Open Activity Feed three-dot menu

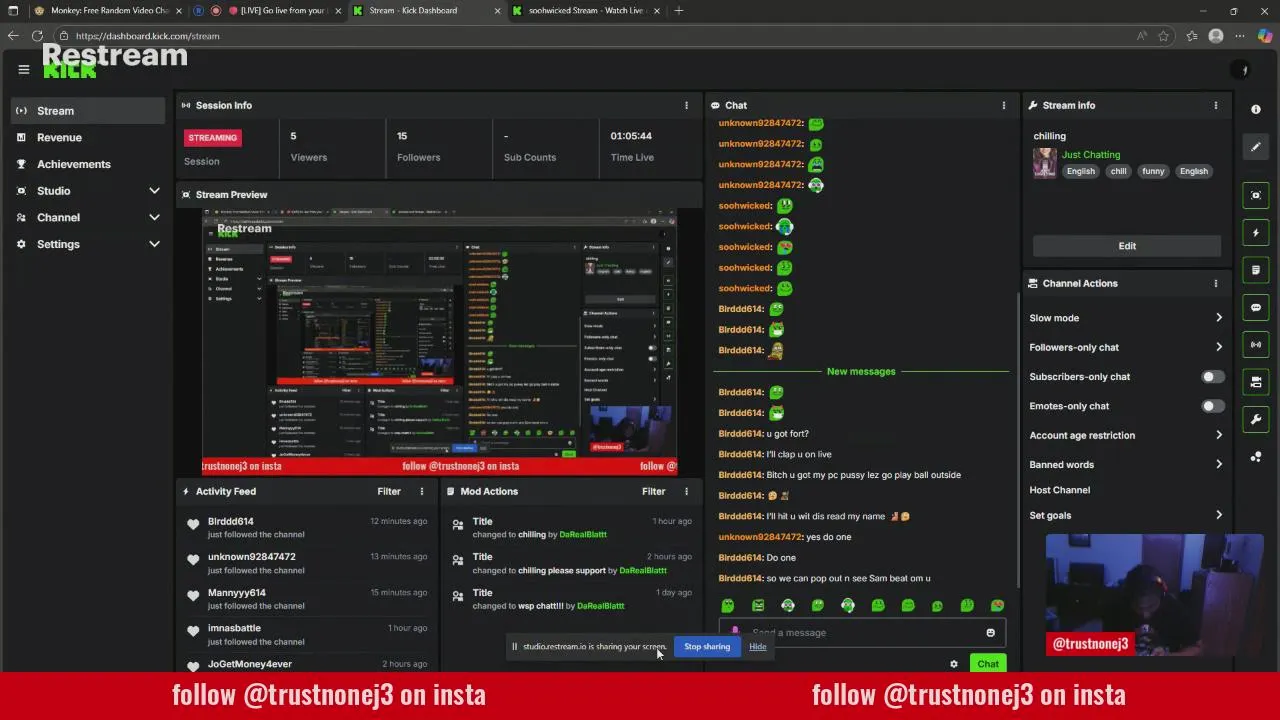point(422,491)
